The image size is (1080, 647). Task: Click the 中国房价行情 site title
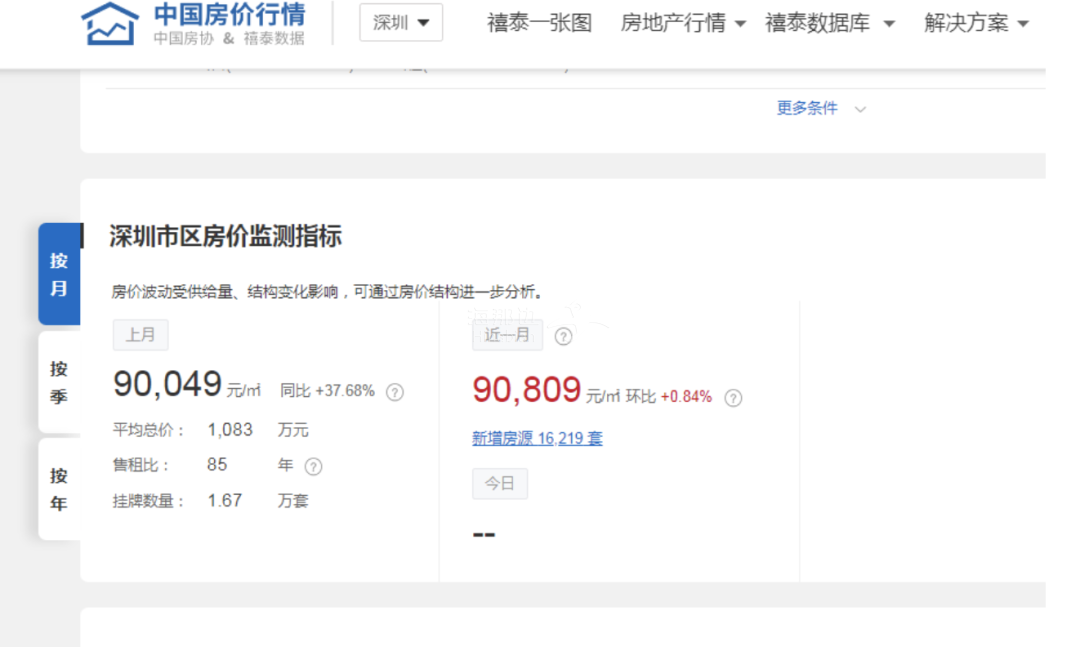(x=229, y=15)
